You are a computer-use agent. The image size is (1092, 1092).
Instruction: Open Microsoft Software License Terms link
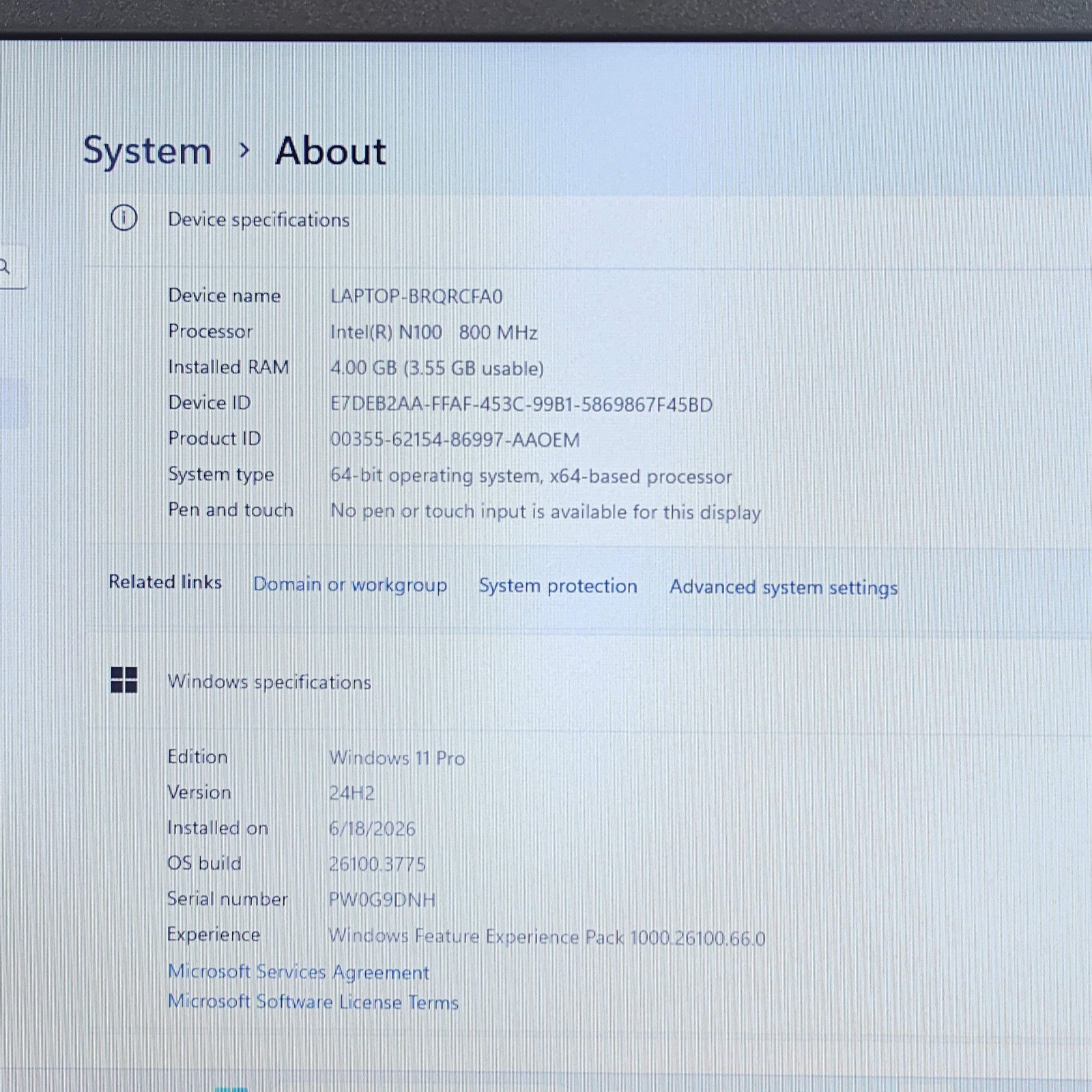[x=313, y=1001]
